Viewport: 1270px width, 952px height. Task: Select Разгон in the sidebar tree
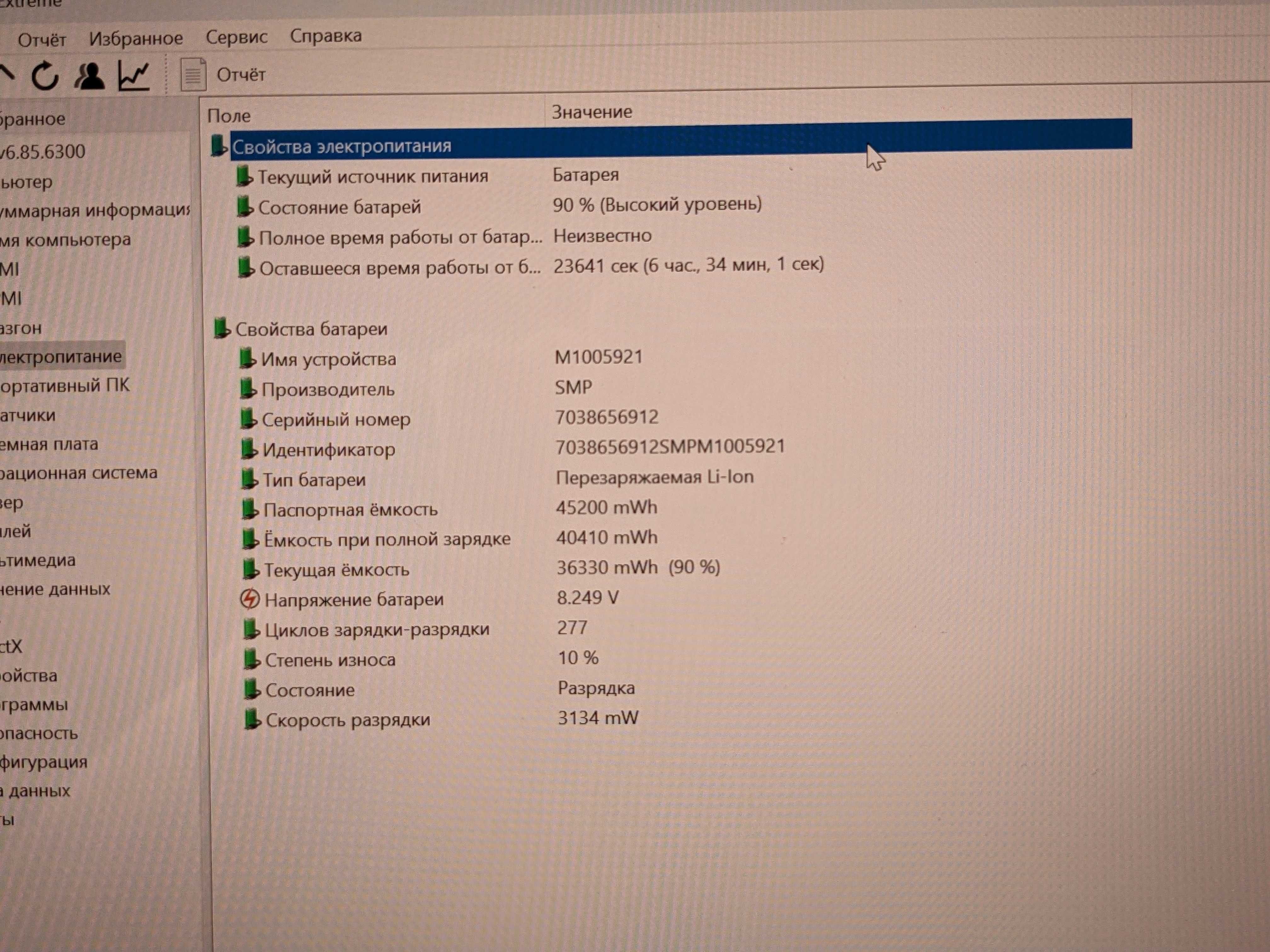tap(21, 328)
